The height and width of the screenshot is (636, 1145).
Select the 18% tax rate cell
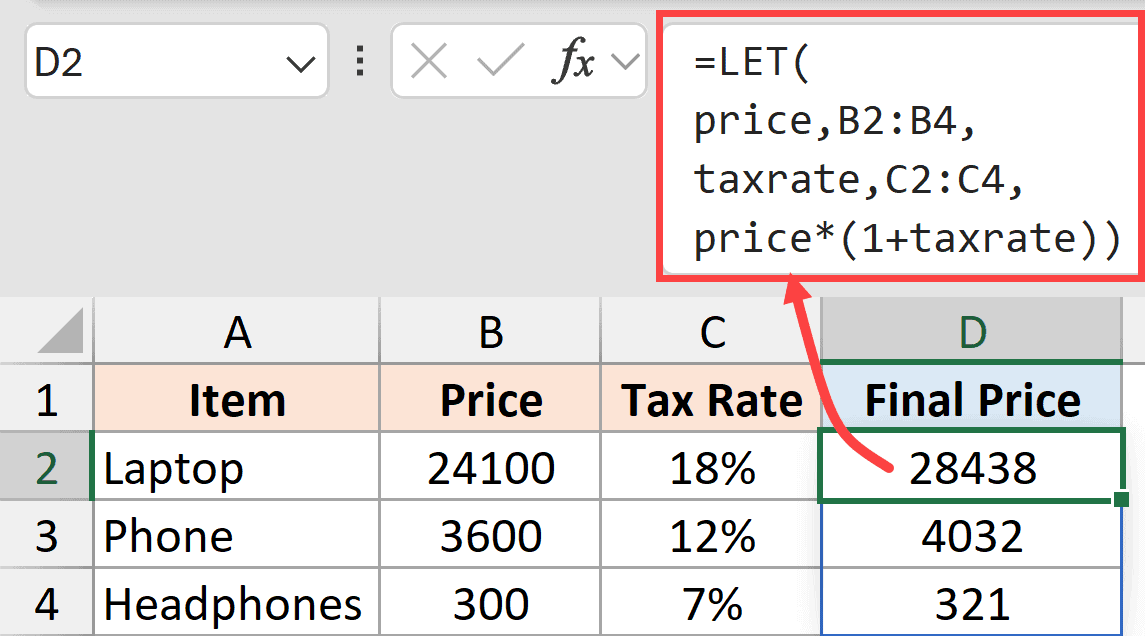tap(710, 467)
